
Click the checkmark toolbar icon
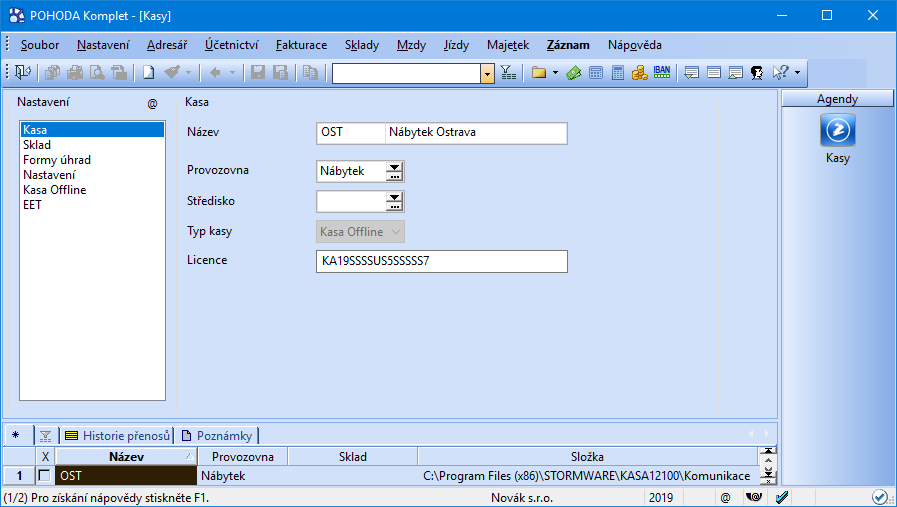171,72
